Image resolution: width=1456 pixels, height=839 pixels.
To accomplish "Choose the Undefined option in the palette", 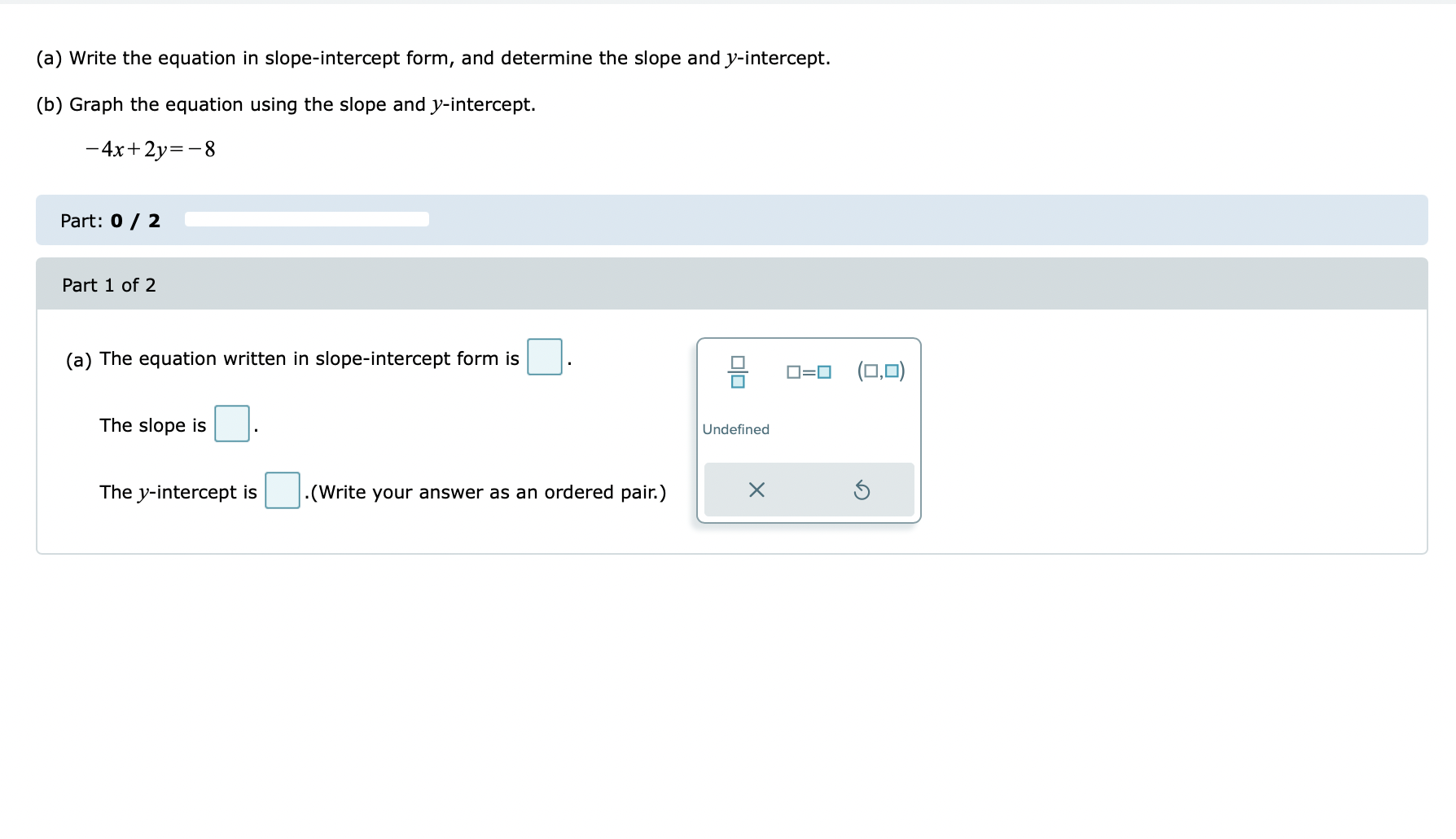I will point(736,429).
